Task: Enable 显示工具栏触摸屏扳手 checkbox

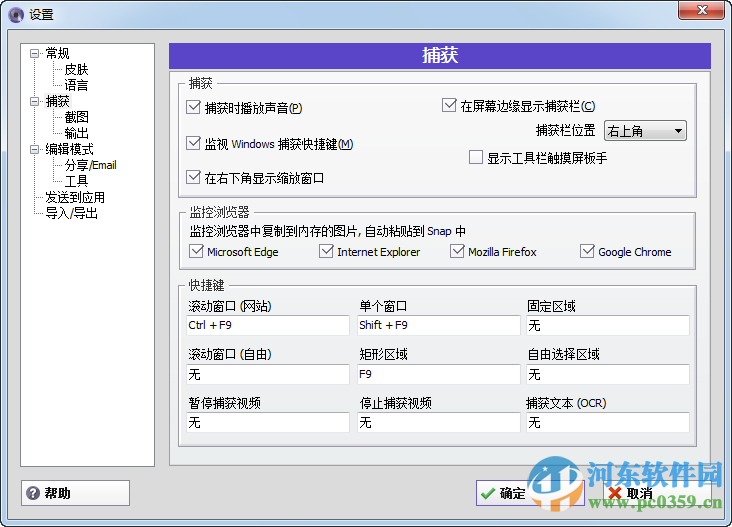Action: pos(476,157)
